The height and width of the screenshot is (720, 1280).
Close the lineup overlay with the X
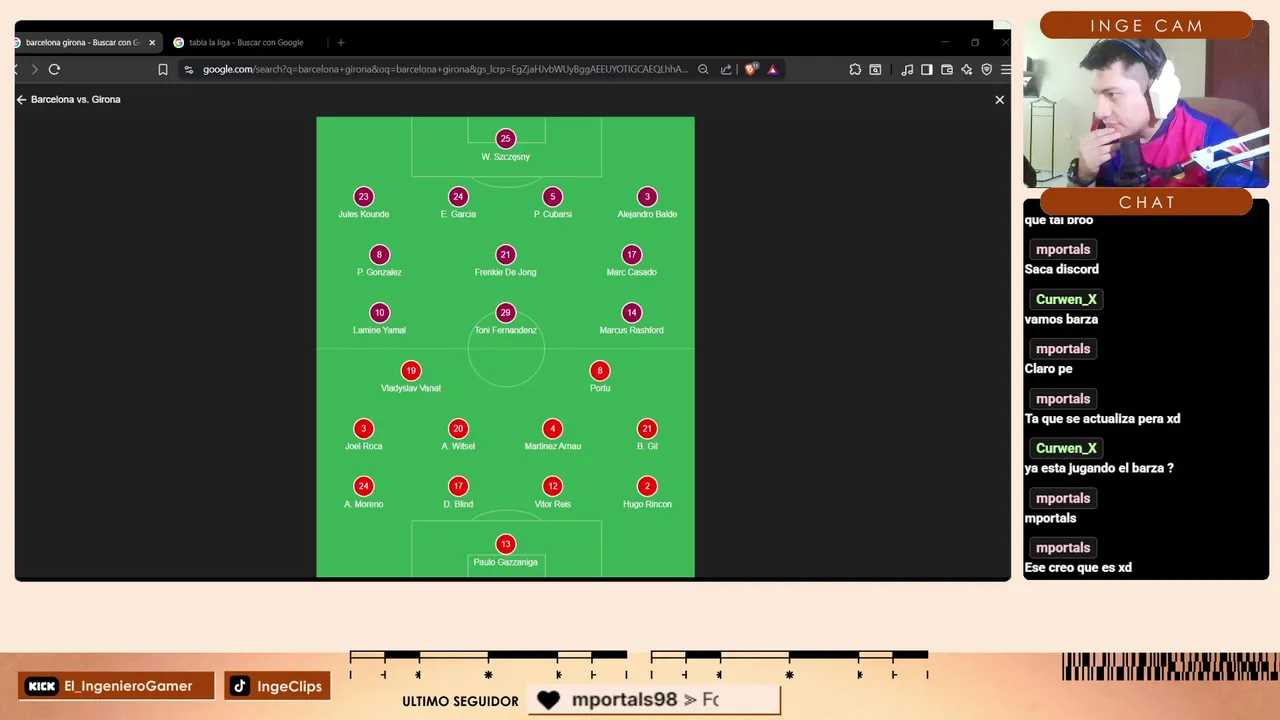pos(999,99)
